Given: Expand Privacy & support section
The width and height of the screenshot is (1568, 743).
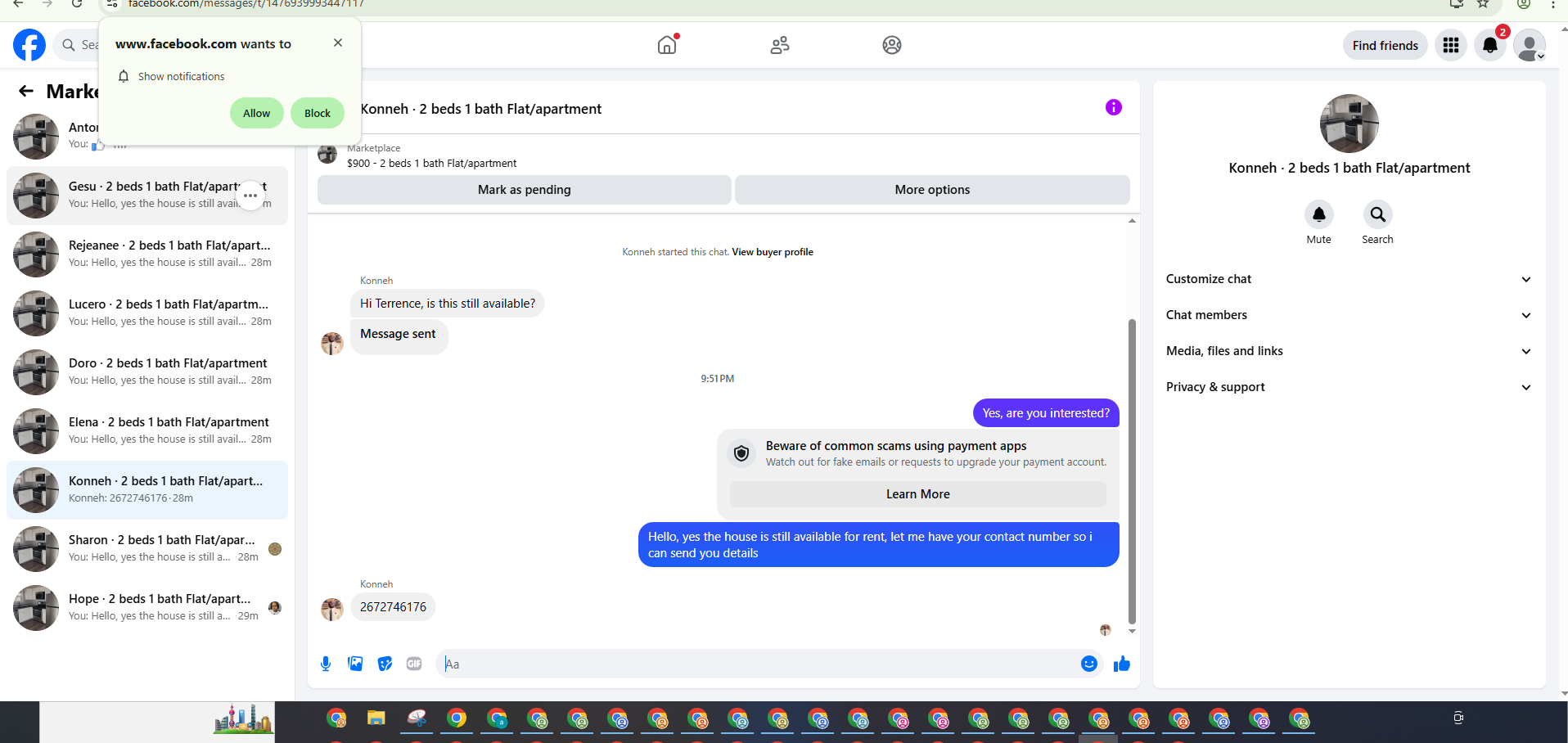Looking at the screenshot, I should pyautogui.click(x=1349, y=387).
